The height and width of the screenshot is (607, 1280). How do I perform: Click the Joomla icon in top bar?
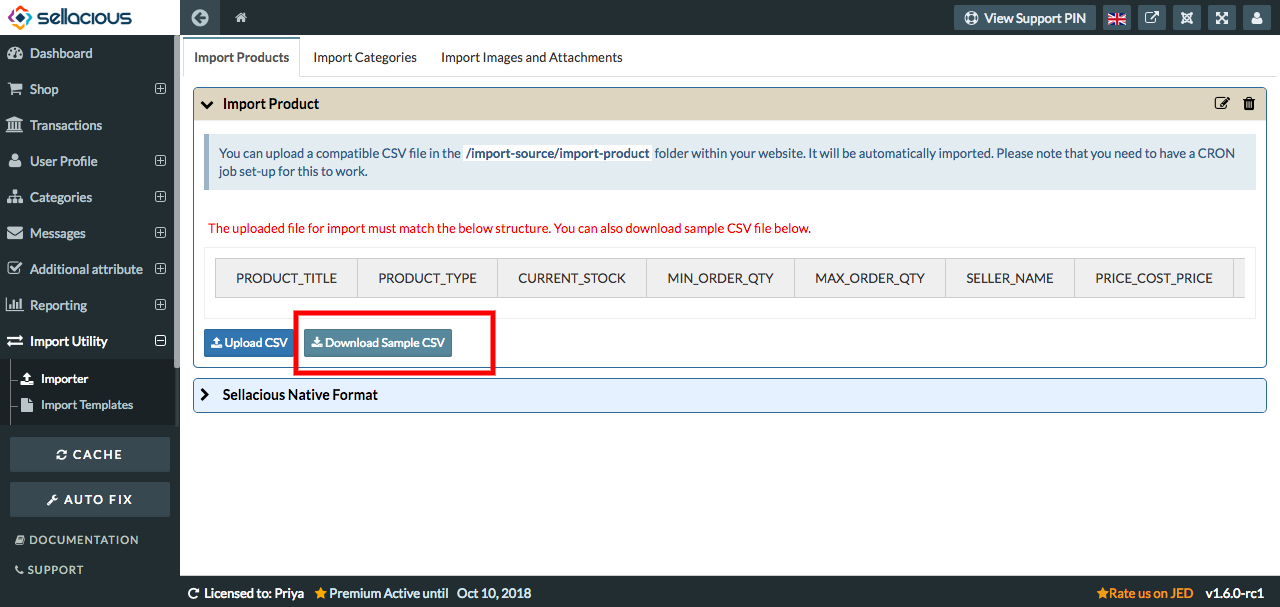1187,18
